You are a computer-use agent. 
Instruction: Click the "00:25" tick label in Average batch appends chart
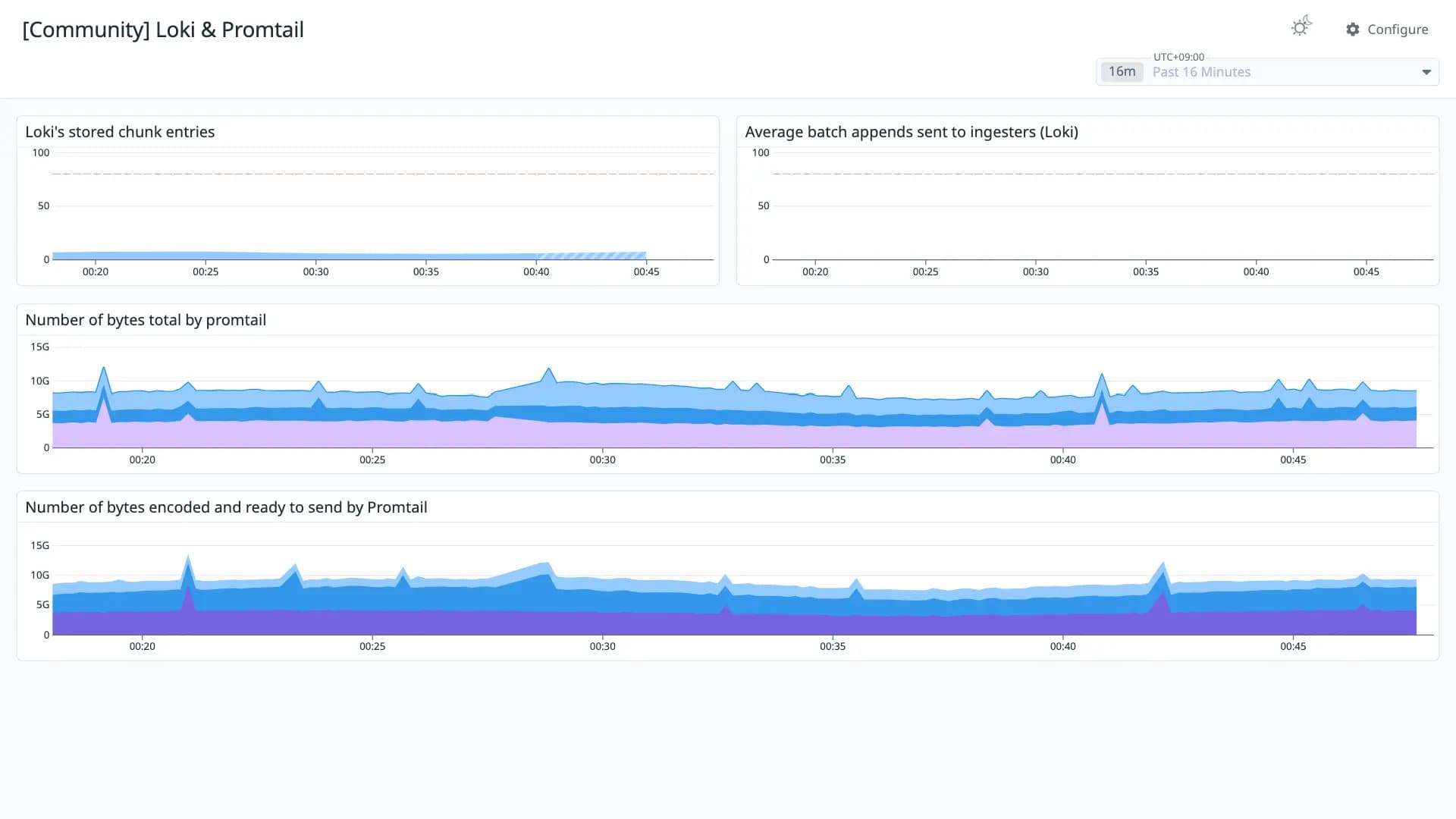pos(925,271)
